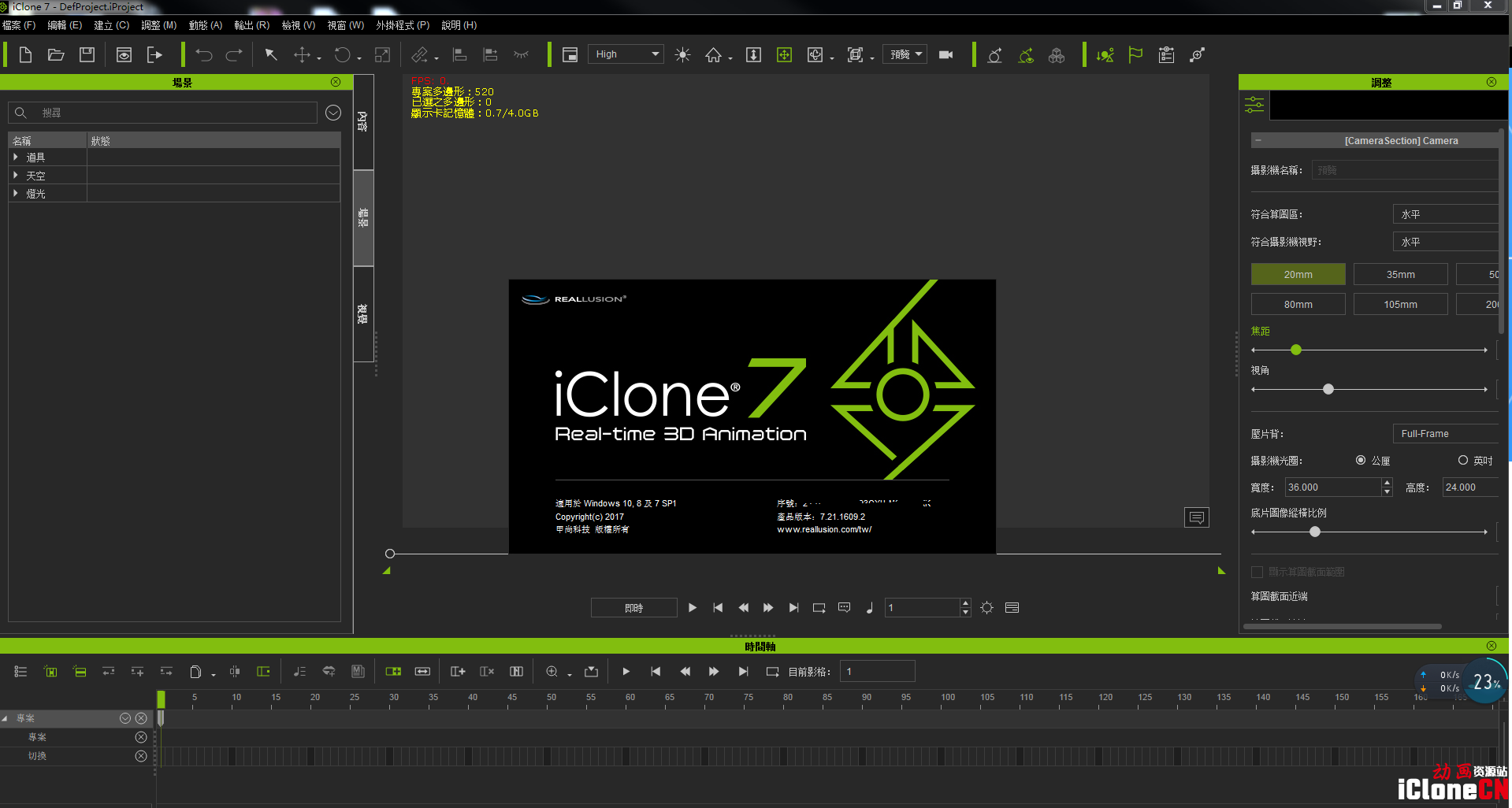
Task: Select the 80mm lens button
Action: click(1298, 304)
